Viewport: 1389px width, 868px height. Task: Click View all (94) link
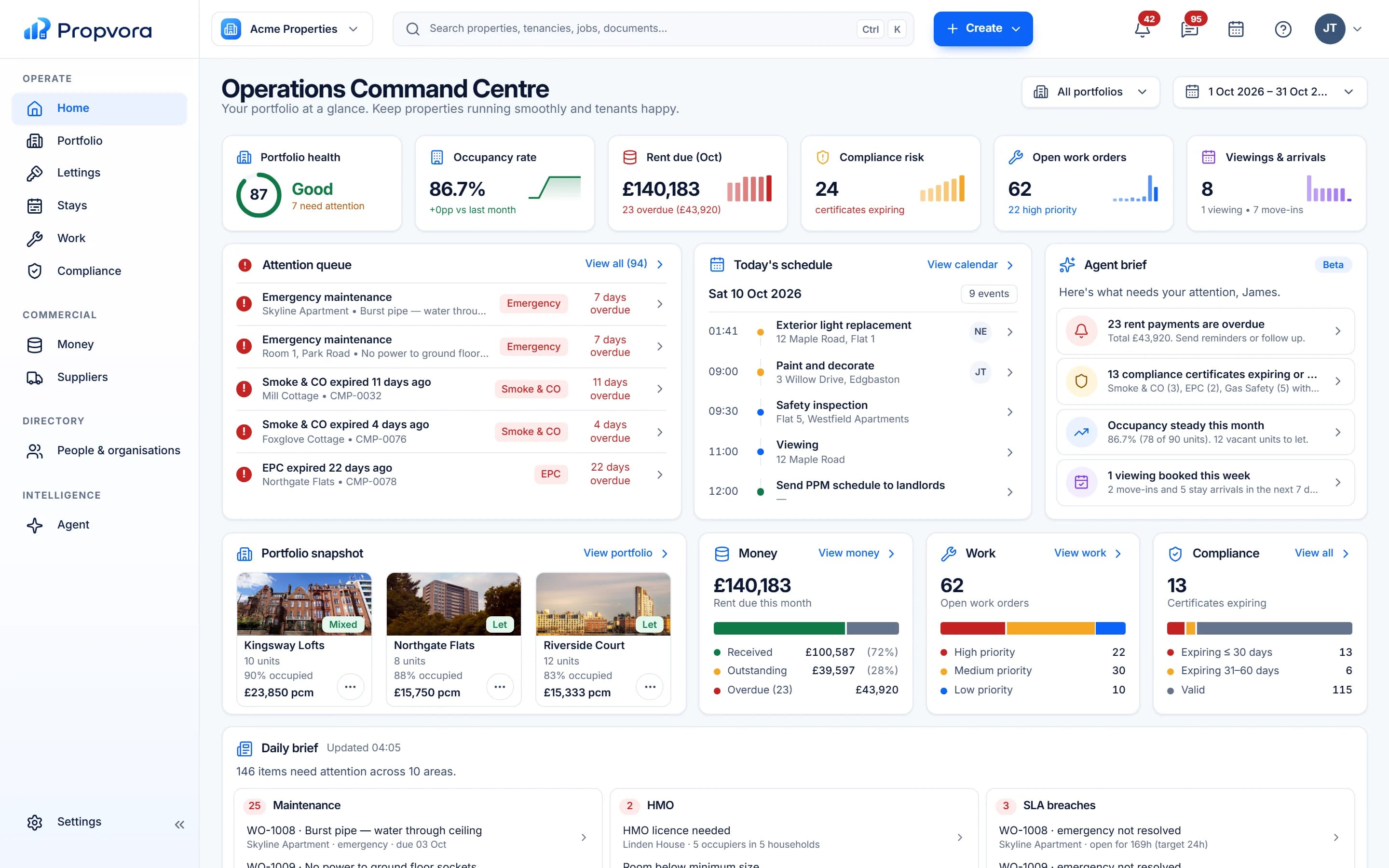625,263
